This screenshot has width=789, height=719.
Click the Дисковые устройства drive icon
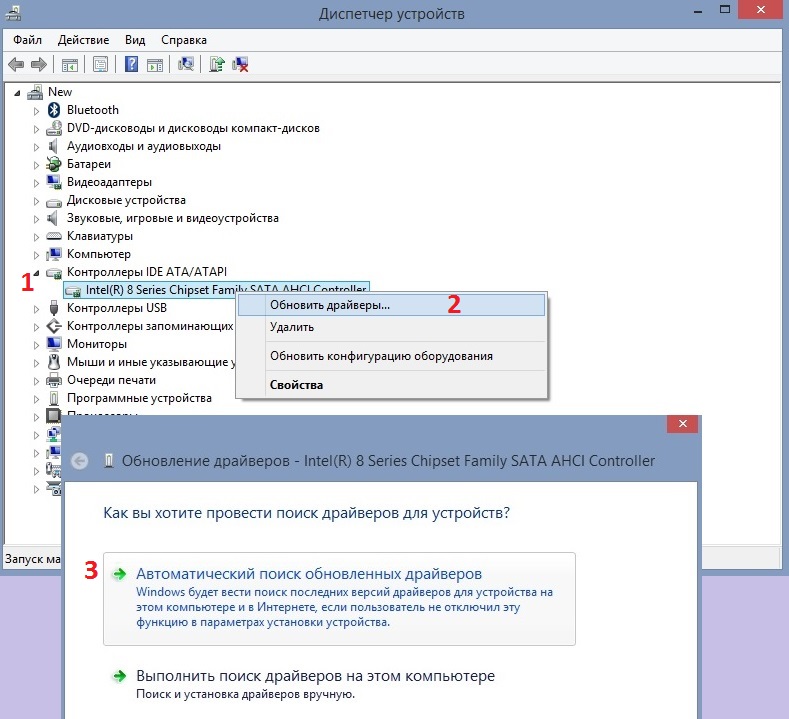click(54, 202)
